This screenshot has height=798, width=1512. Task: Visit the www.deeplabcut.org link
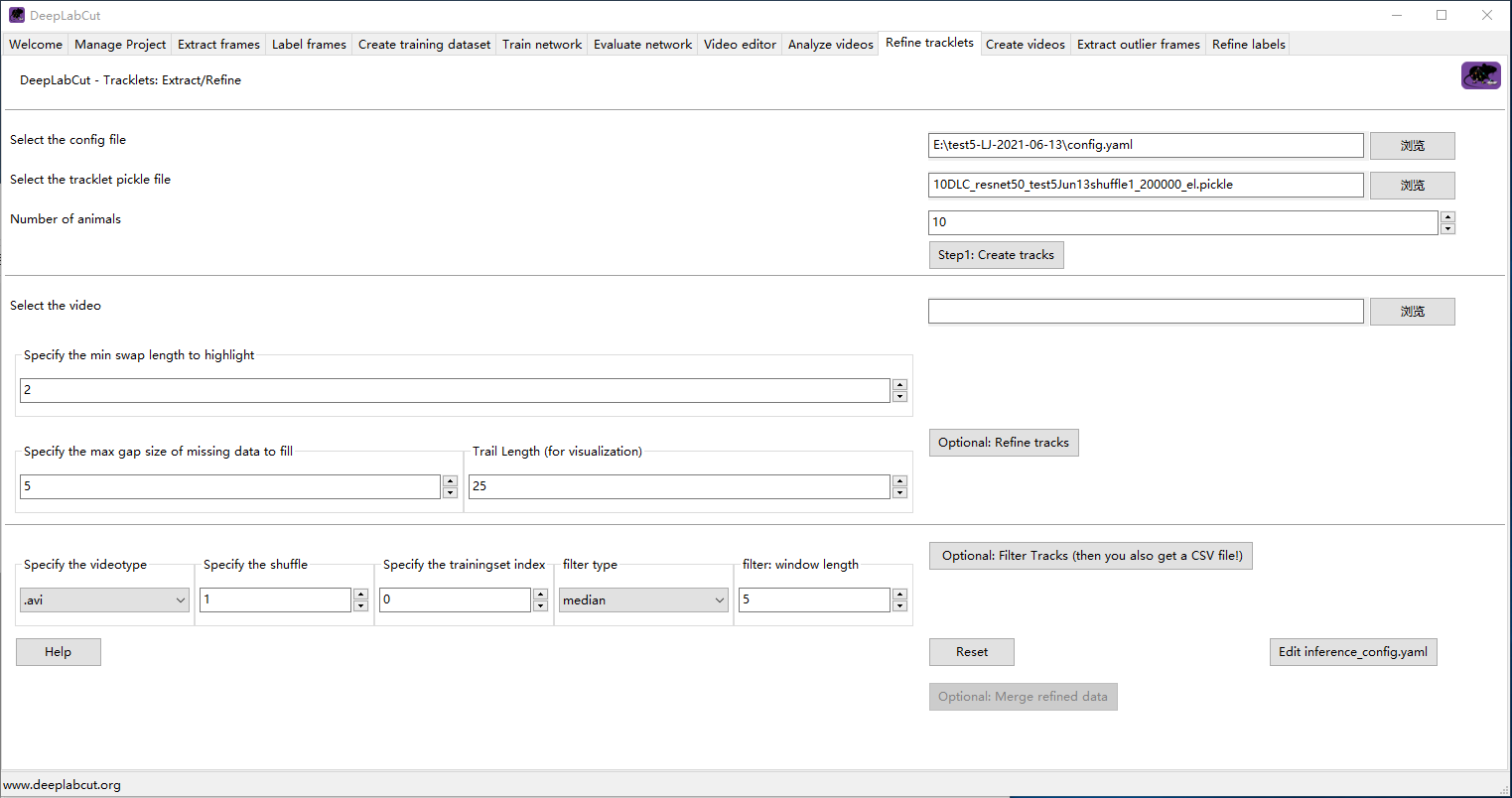point(62,784)
